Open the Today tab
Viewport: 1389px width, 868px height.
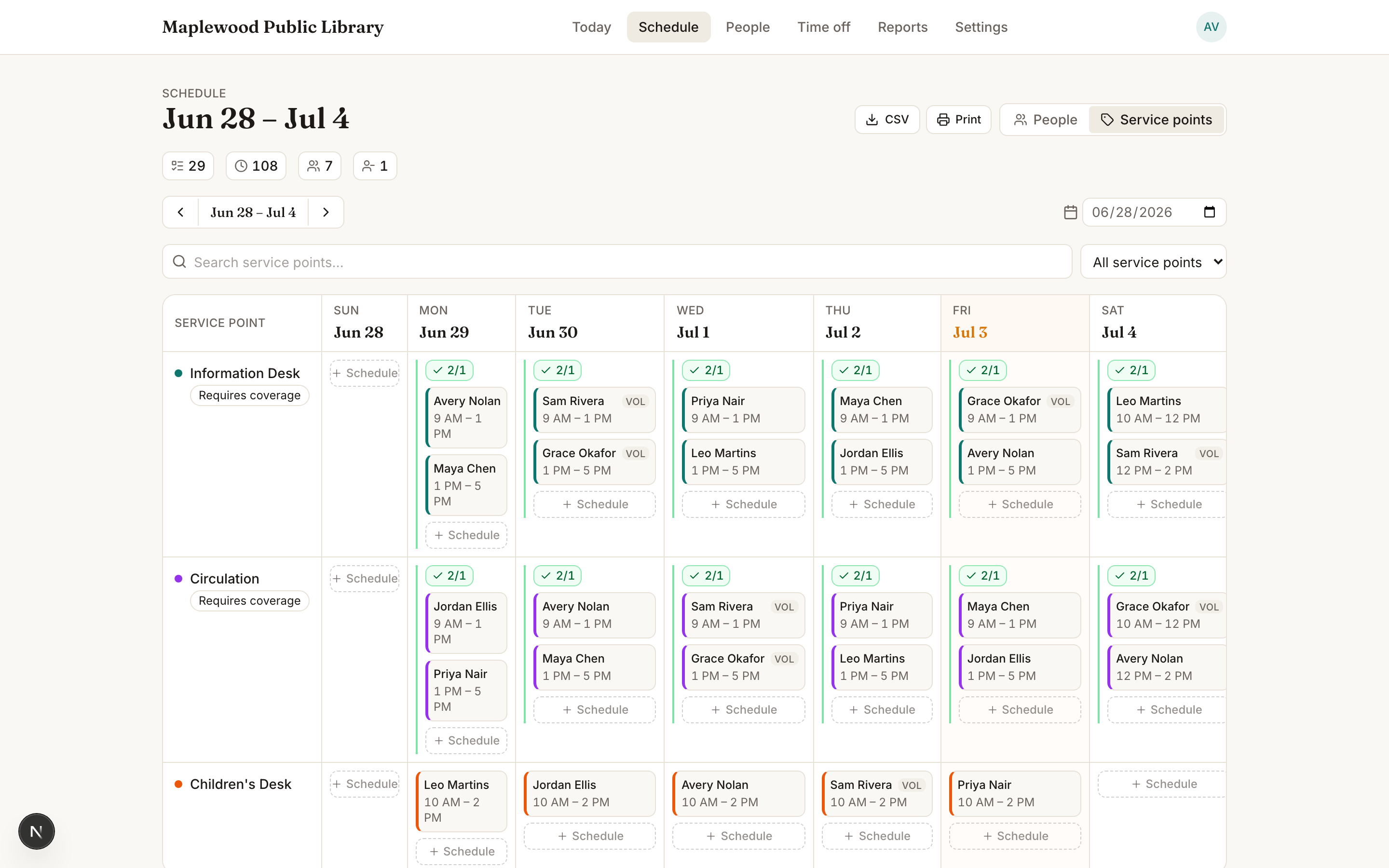[x=591, y=27]
